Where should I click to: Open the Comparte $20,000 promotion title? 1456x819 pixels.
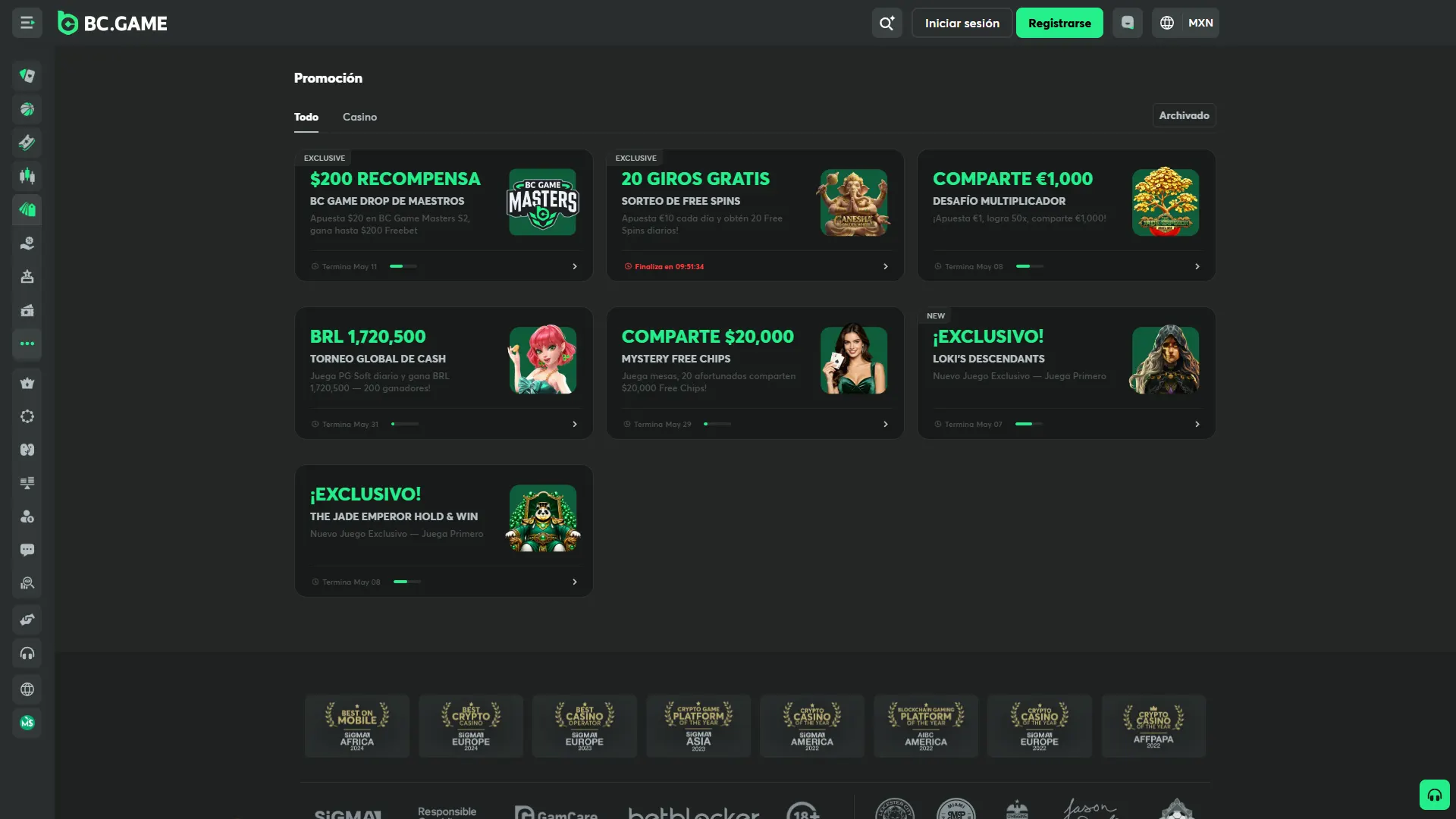click(708, 337)
